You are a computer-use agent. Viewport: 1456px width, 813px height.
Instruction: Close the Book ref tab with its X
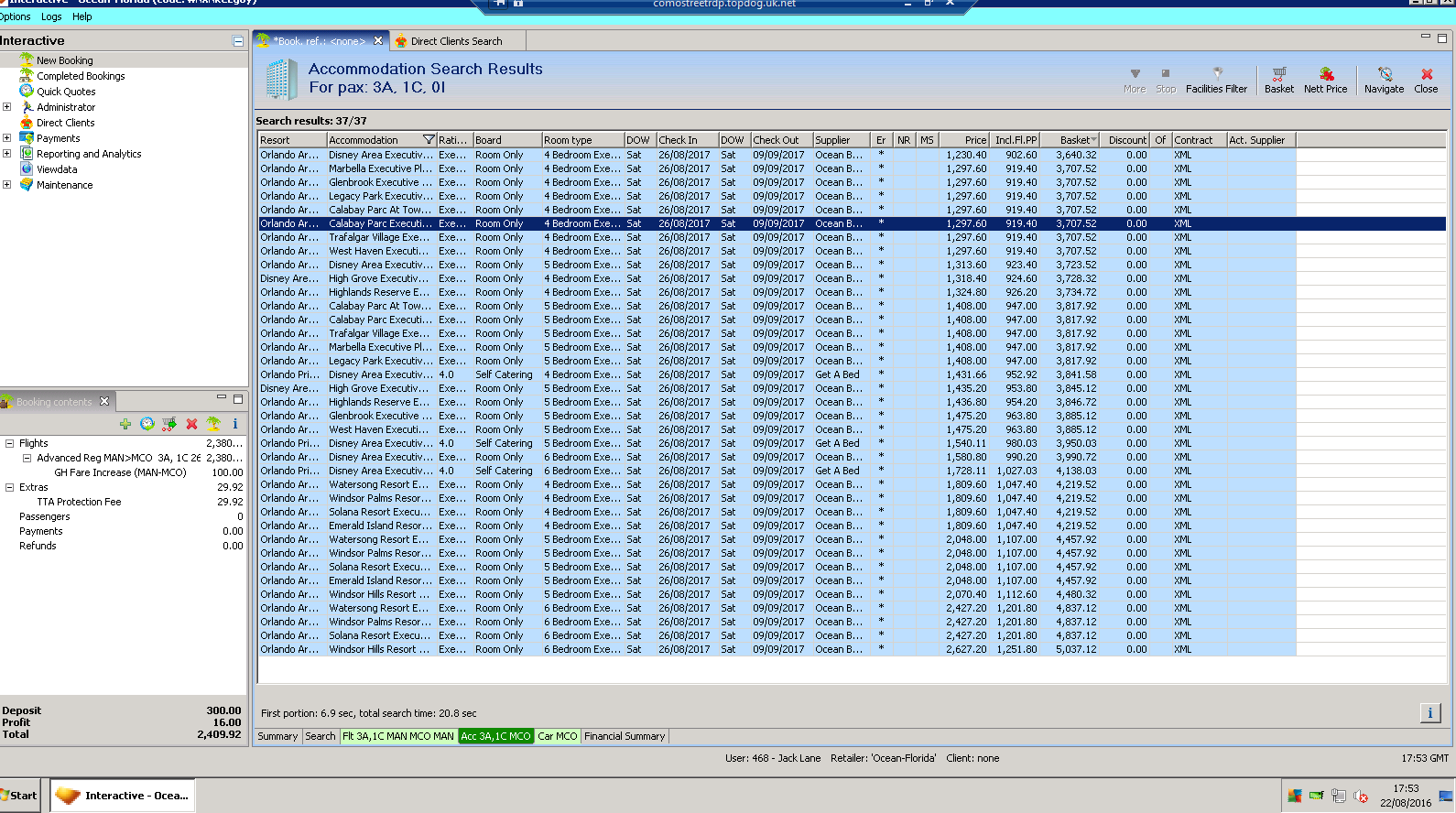(x=378, y=40)
